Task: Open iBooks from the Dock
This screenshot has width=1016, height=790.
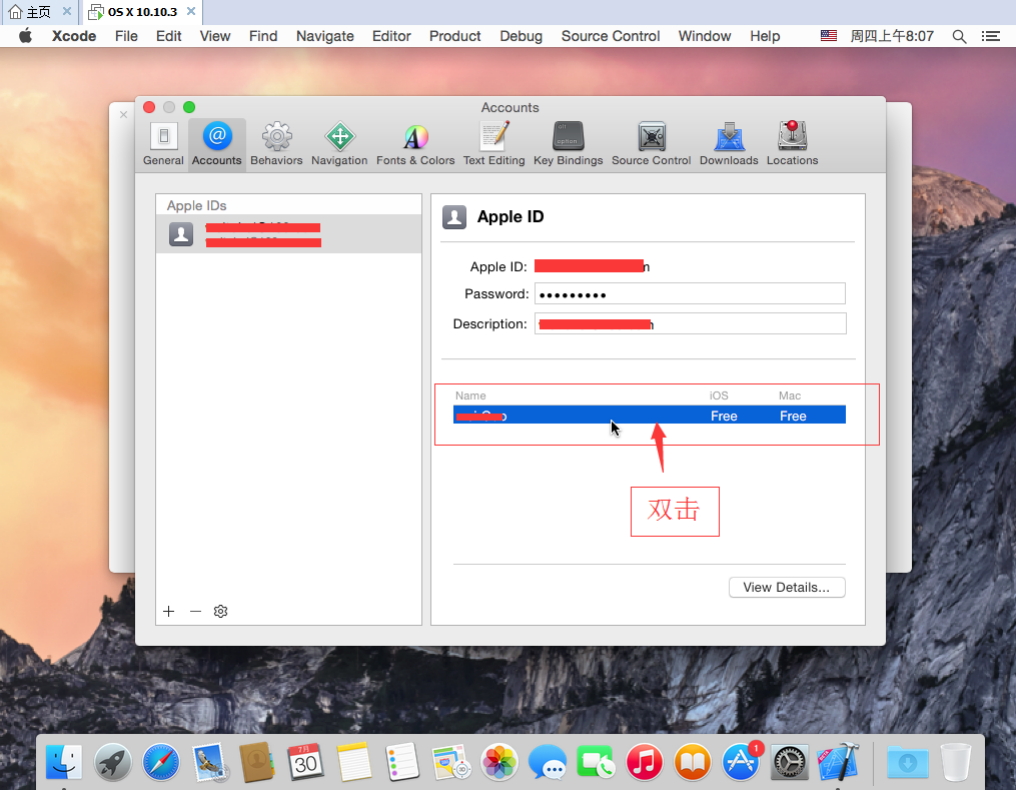Action: tap(693, 761)
